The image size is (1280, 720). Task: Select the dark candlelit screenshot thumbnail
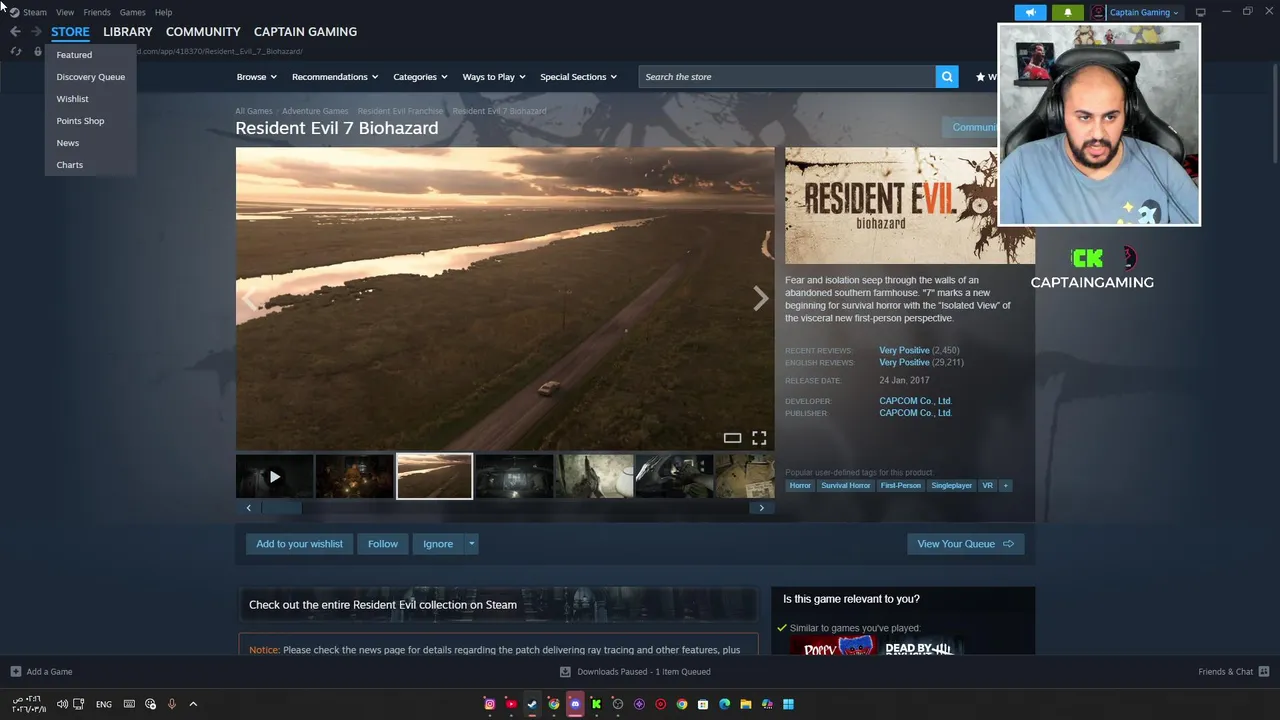point(354,477)
